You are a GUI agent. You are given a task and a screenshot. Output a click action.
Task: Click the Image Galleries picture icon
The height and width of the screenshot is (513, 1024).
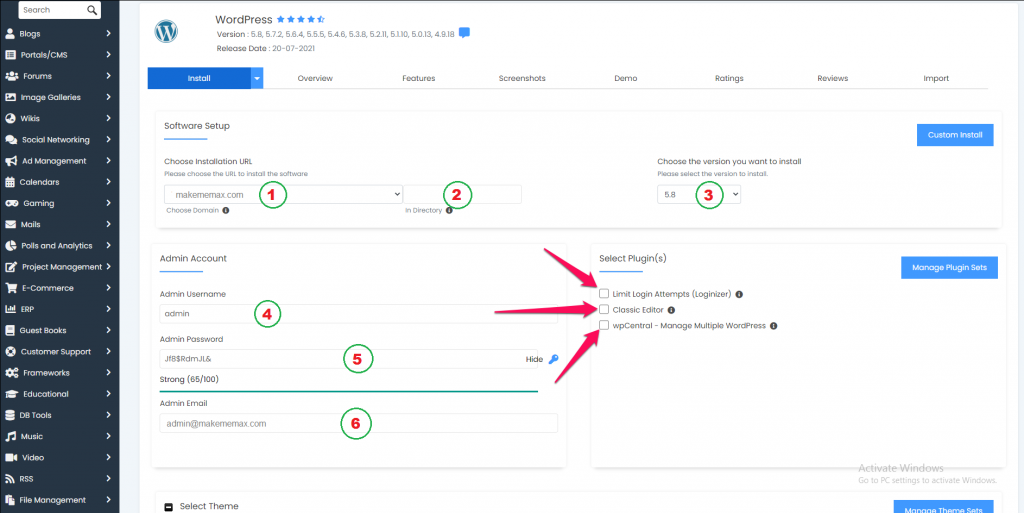pyautogui.click(x=10, y=97)
